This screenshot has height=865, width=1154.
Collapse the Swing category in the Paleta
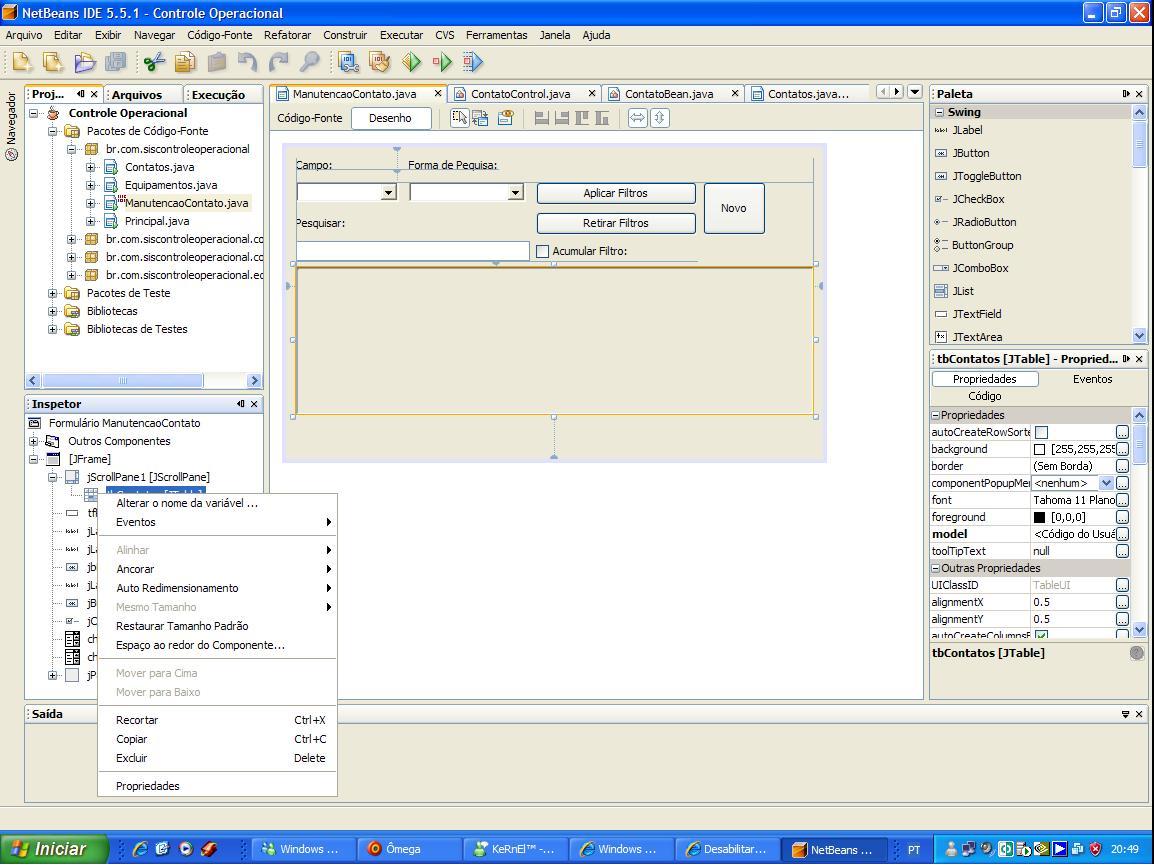tap(940, 113)
